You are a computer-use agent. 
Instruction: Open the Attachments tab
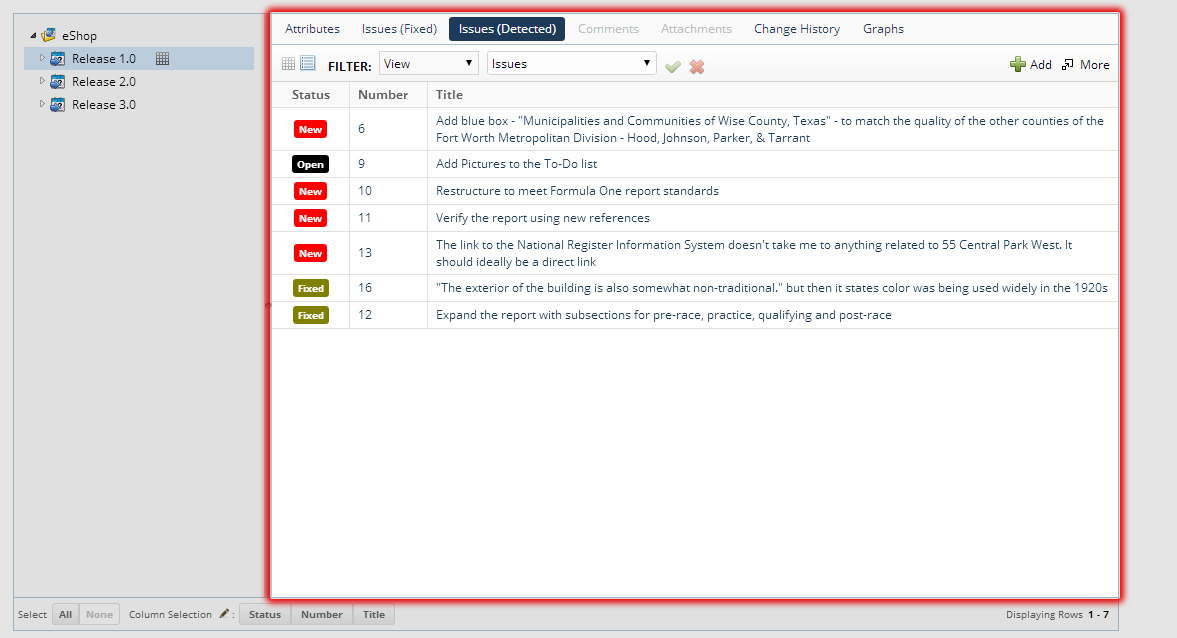[696, 29]
